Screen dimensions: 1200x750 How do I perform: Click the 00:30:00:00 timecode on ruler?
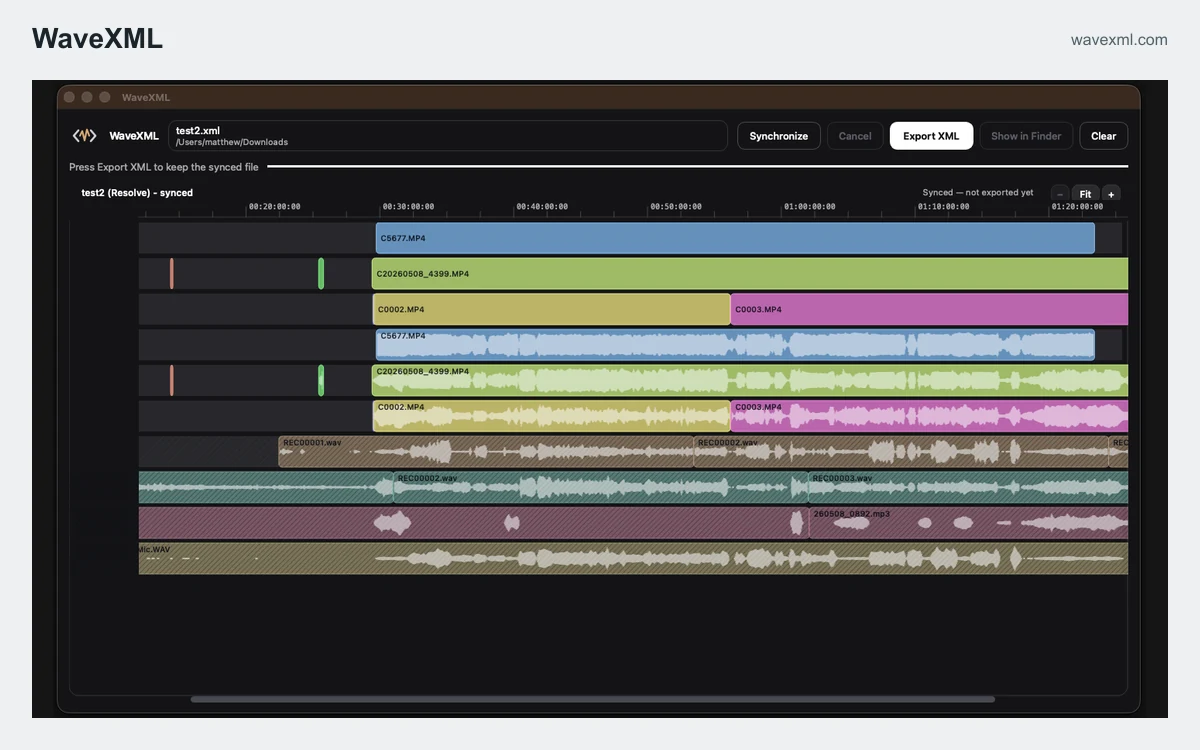click(409, 207)
